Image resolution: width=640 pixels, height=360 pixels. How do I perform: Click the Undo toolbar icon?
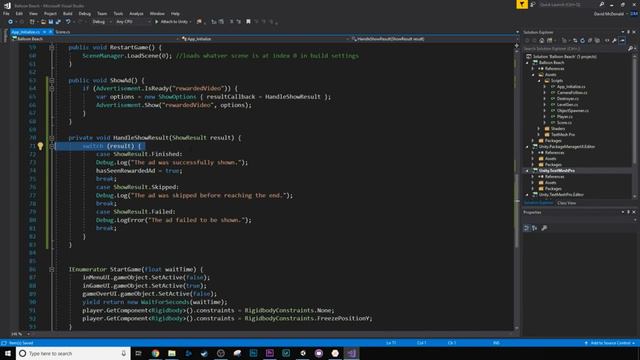tap(68, 22)
